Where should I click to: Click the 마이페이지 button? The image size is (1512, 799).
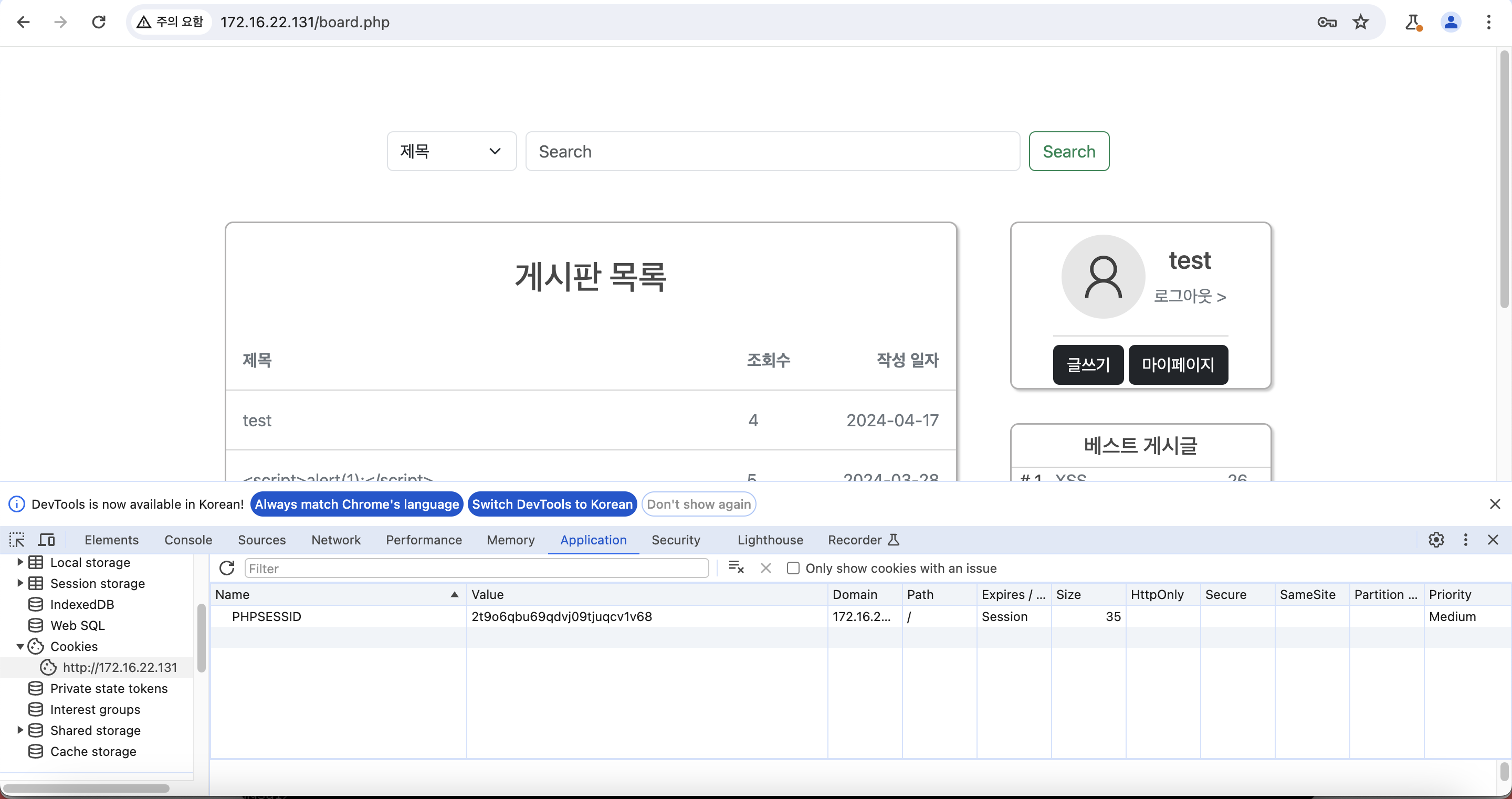(1178, 364)
